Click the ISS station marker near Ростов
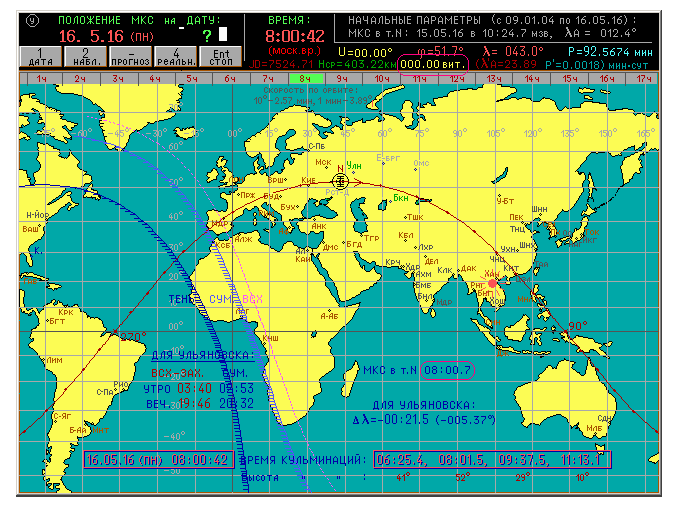This screenshot has height=510, width=679. pos(340,181)
